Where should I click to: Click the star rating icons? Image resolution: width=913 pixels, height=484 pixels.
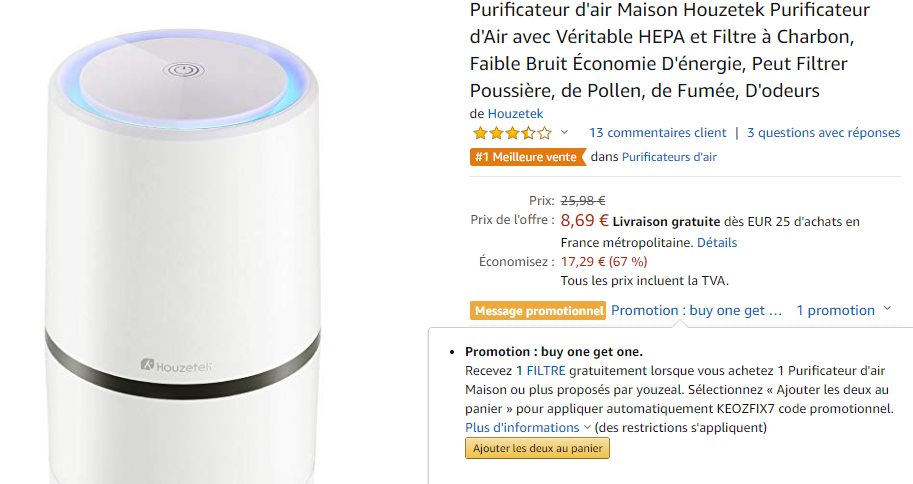click(511, 133)
